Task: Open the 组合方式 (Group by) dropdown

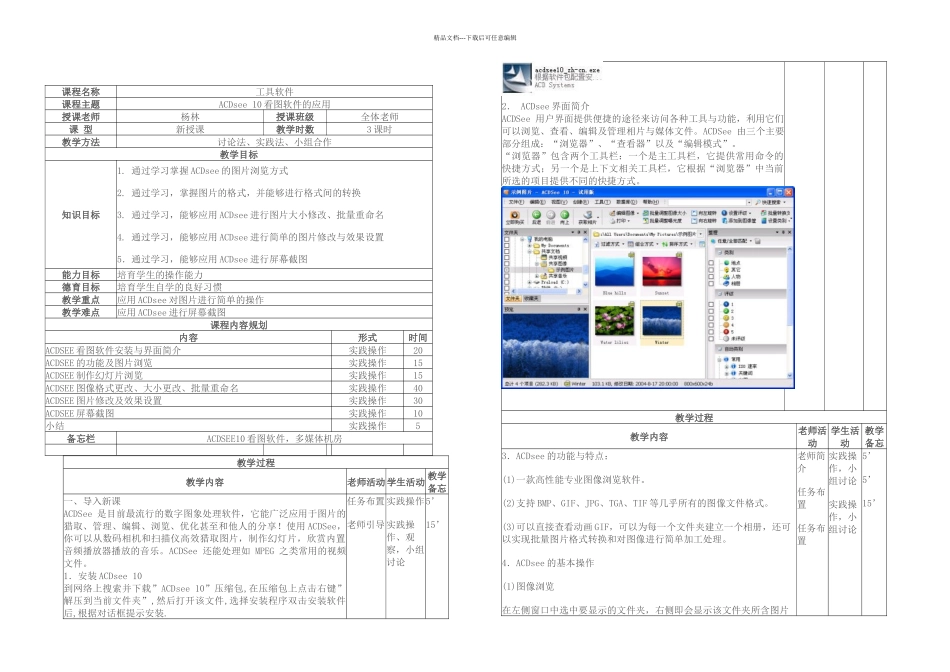Action: pyautogui.click(x=643, y=244)
